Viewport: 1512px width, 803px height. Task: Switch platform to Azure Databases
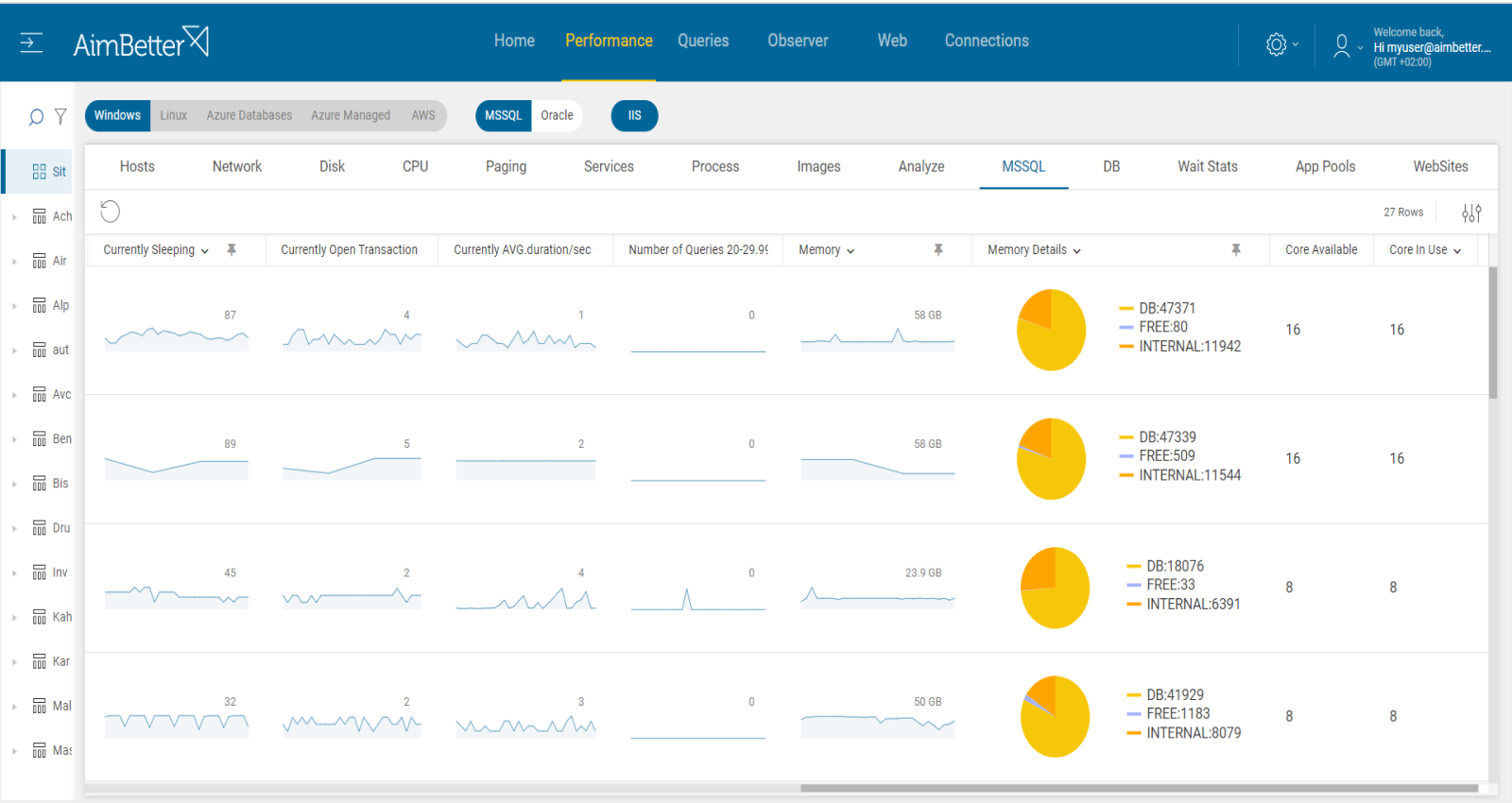coord(249,115)
